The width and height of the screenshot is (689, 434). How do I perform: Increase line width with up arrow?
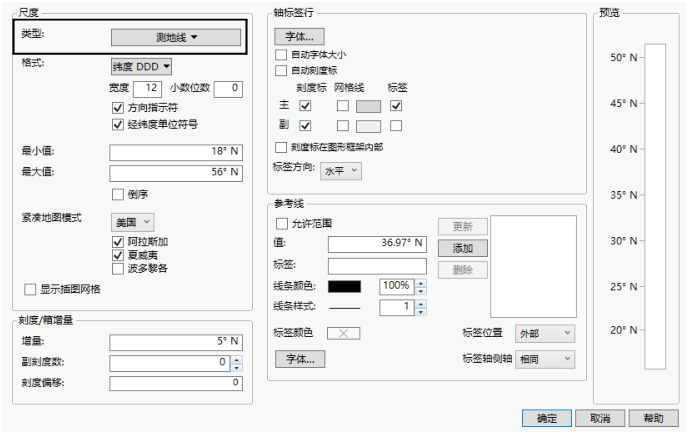421,304
